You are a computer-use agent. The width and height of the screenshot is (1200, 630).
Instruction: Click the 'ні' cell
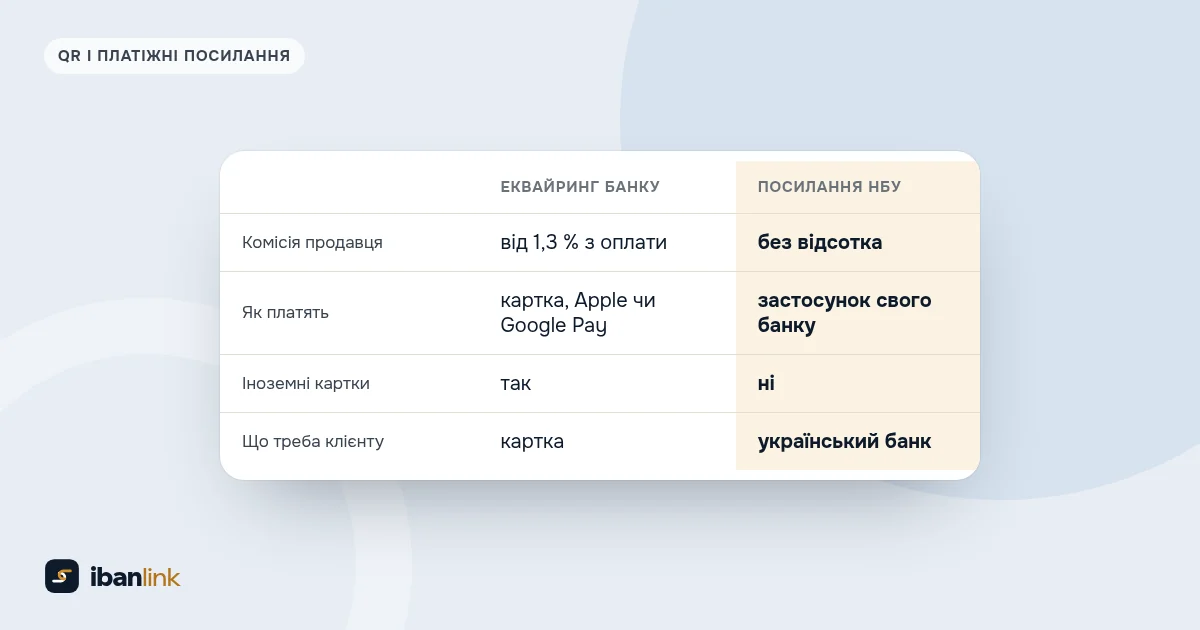[766, 384]
